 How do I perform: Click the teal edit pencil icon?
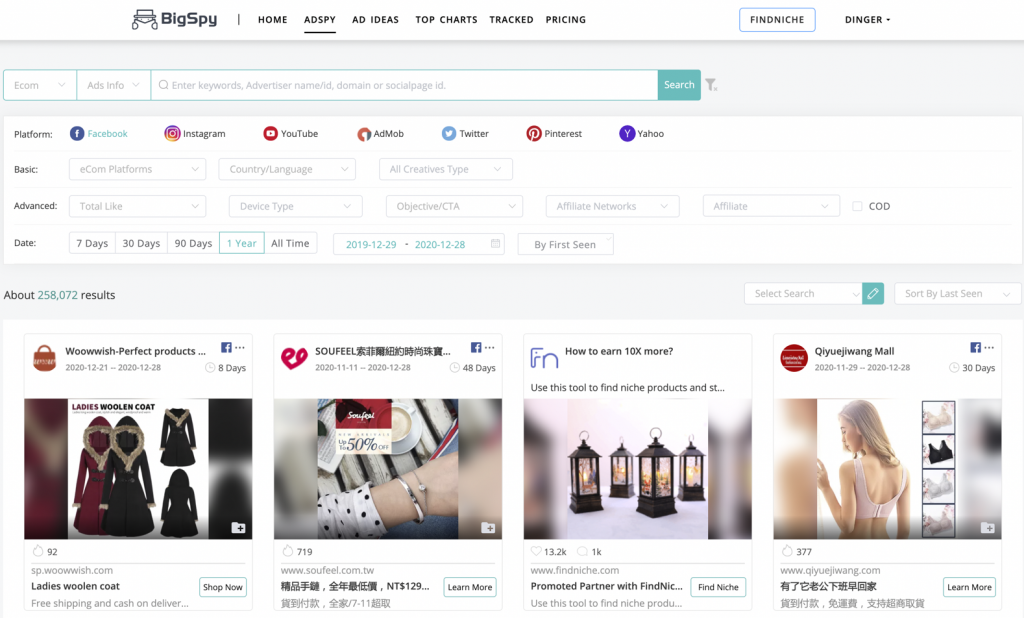click(x=873, y=293)
